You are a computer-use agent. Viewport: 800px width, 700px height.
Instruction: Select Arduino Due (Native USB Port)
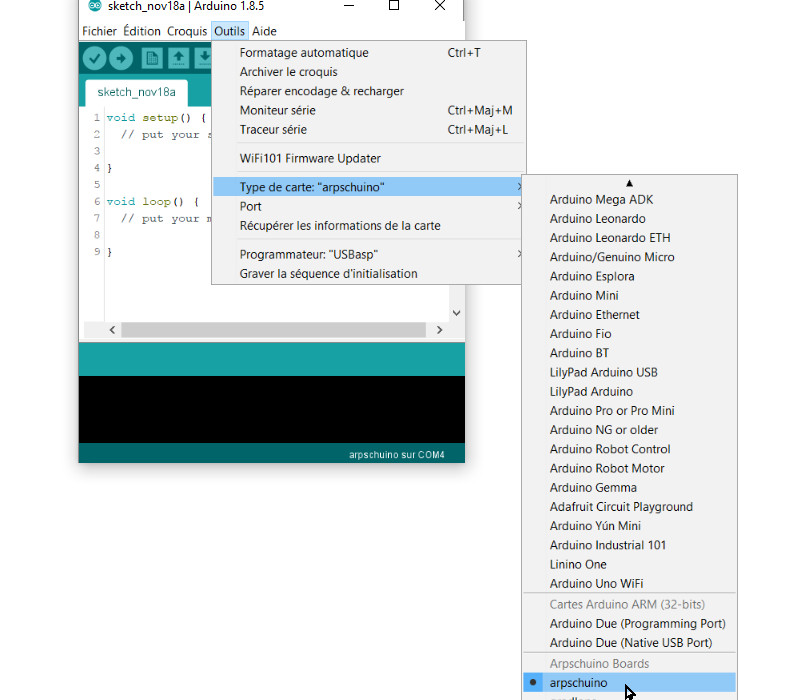click(x=630, y=643)
